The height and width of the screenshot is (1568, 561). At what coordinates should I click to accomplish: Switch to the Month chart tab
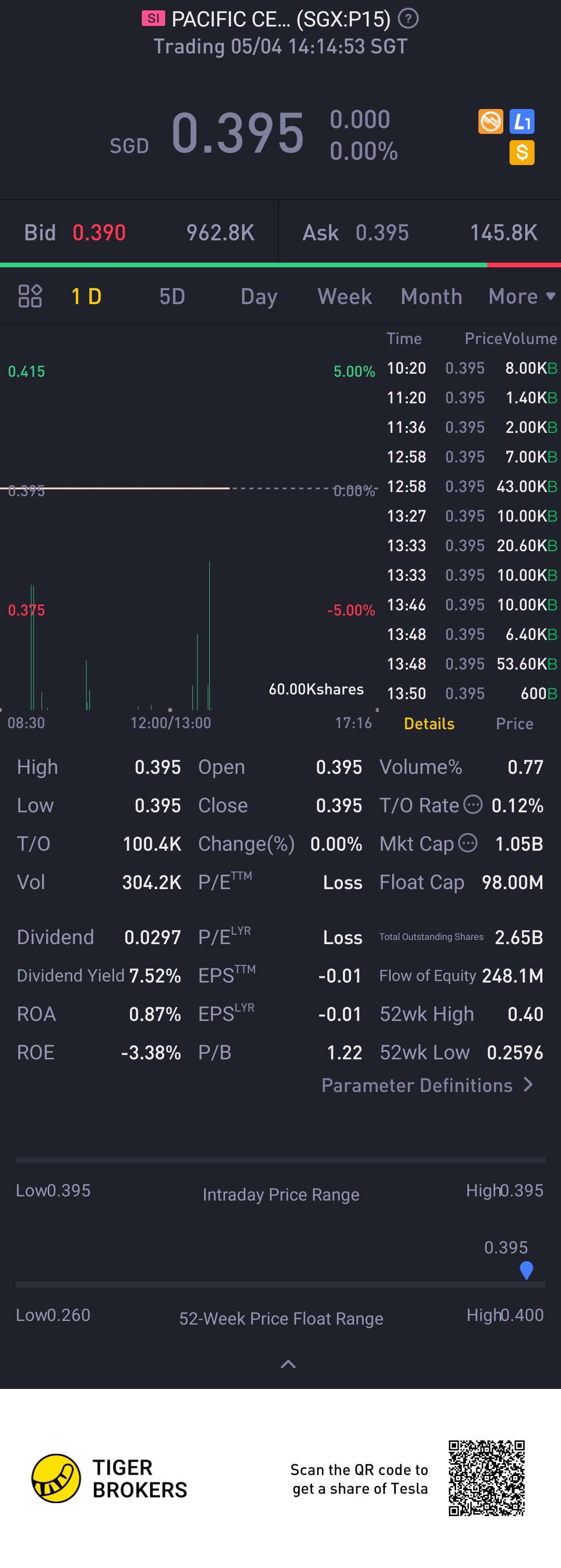pyautogui.click(x=431, y=296)
